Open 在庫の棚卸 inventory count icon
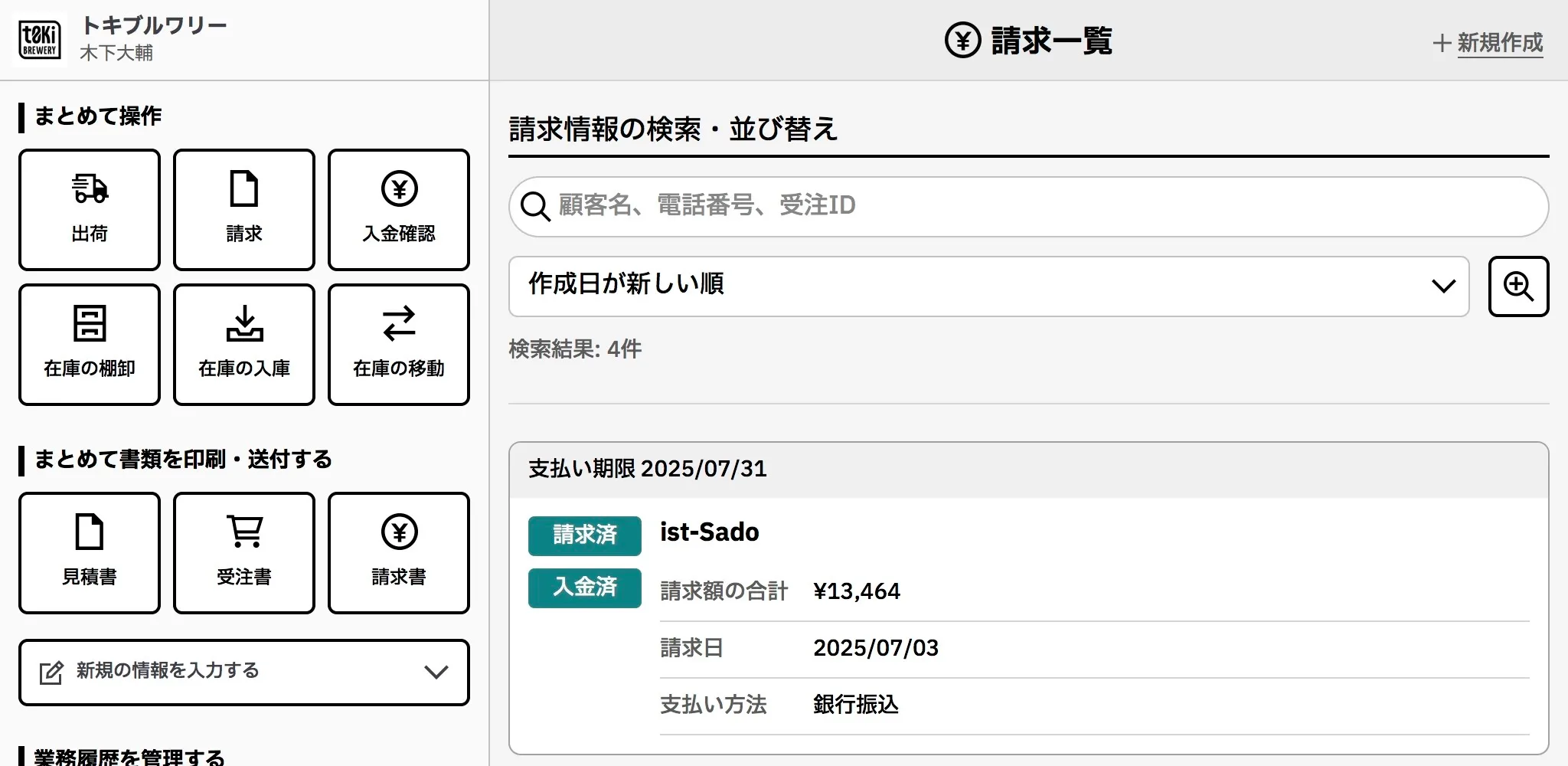Screen dimensions: 1568x766 pyautogui.click(x=90, y=323)
